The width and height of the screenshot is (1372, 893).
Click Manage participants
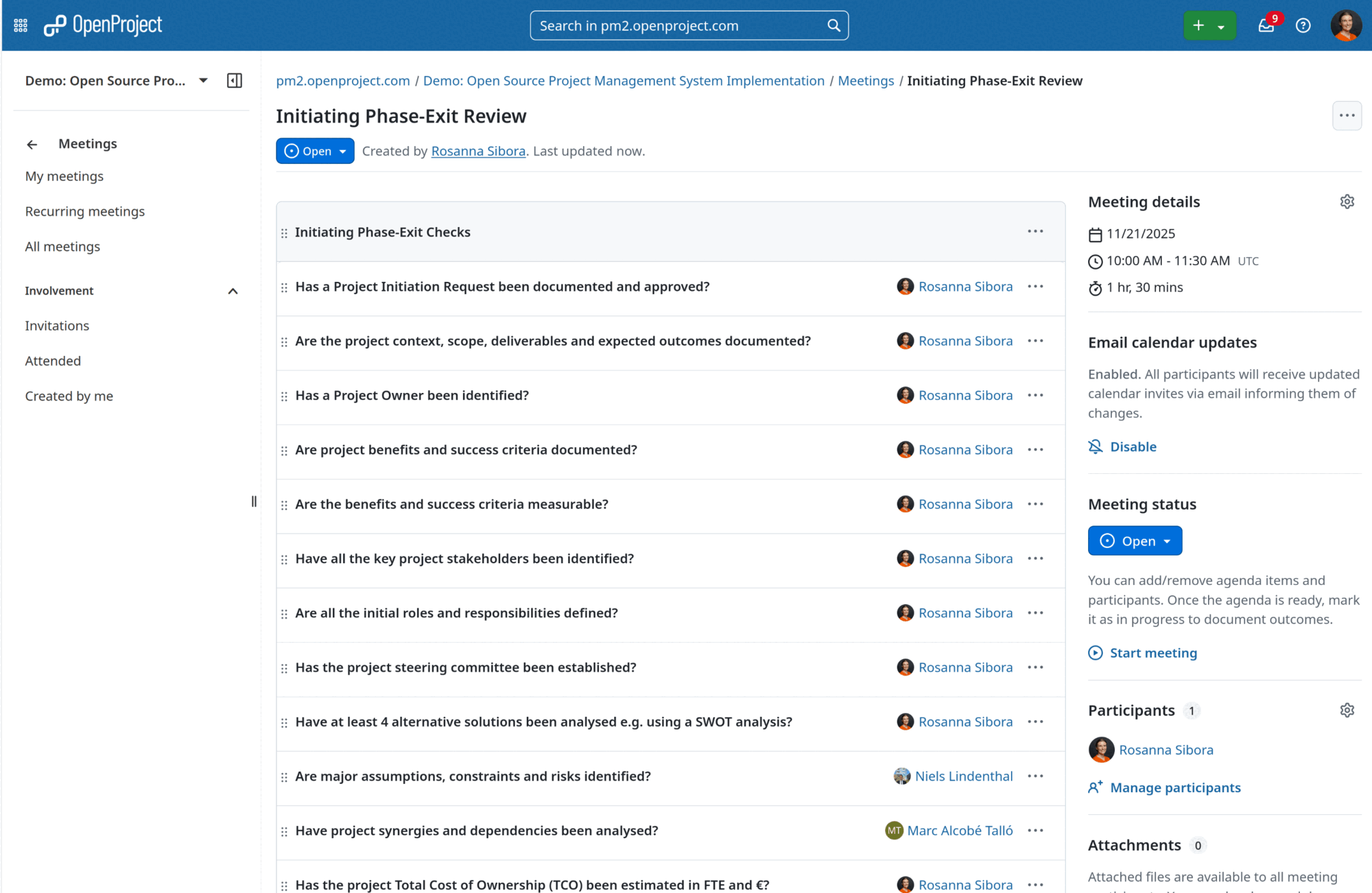click(x=1174, y=787)
